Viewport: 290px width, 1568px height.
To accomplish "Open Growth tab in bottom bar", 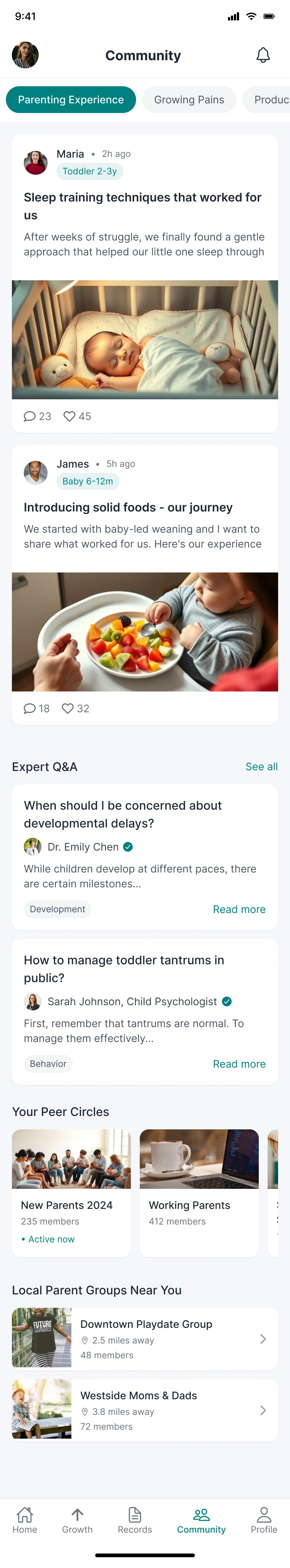I will (x=77, y=1520).
